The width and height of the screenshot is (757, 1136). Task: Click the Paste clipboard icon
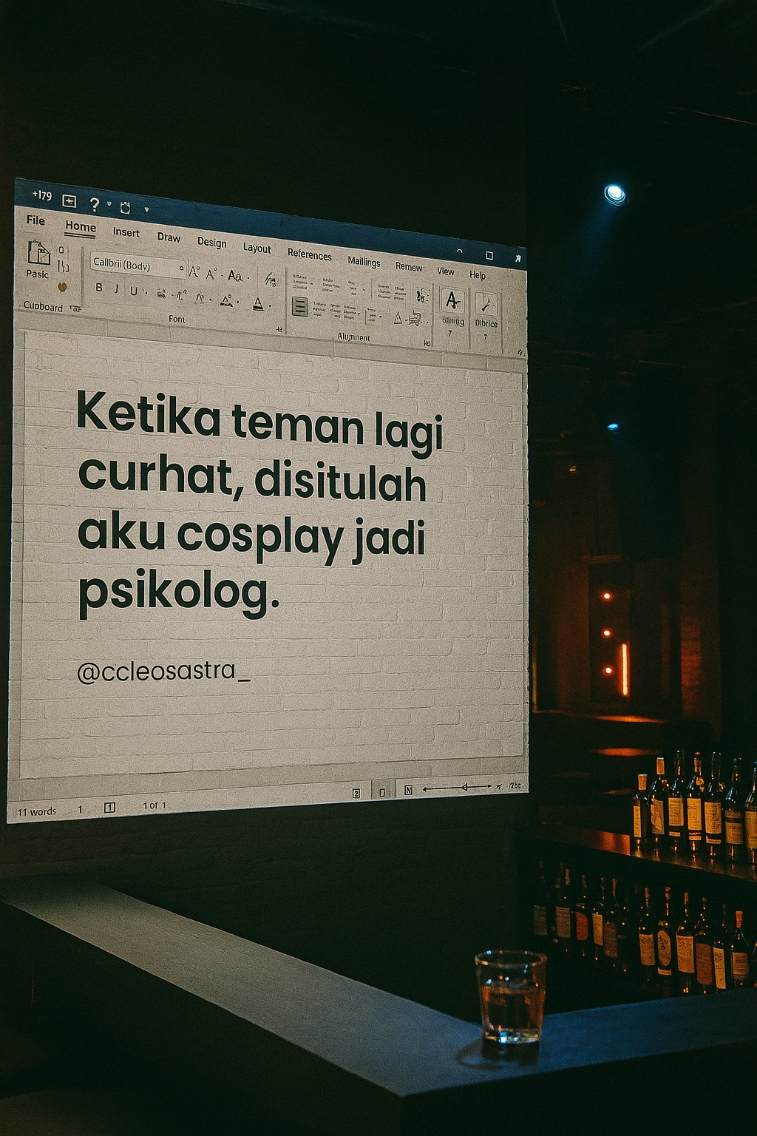38,254
